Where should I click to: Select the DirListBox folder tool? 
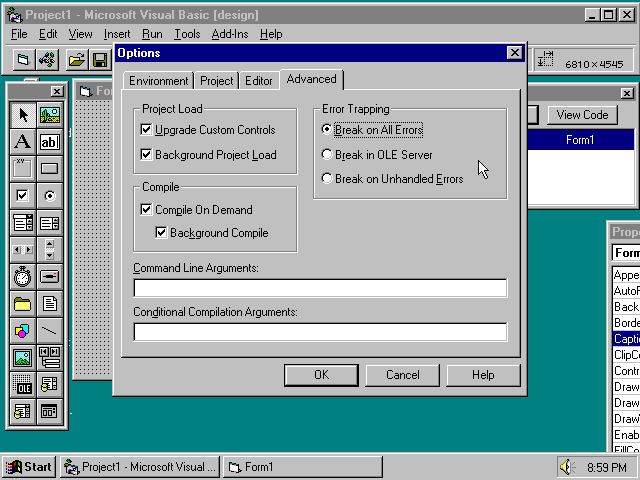(22, 304)
